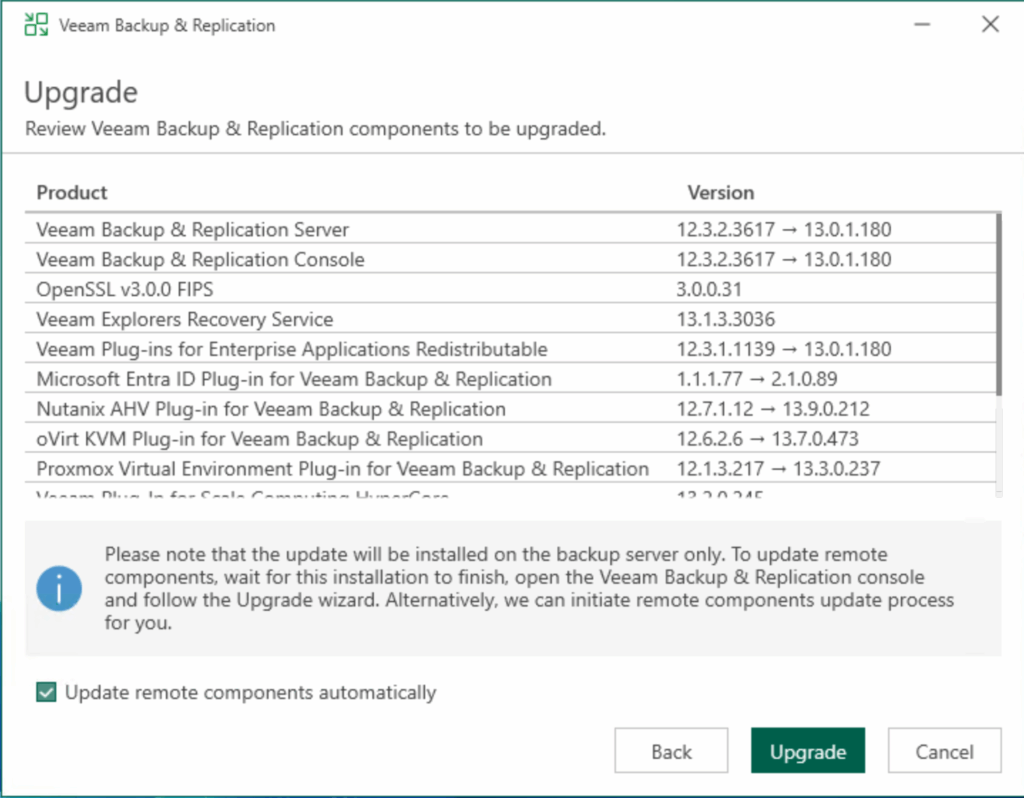Select Veeam Backup & Replication Server row
This screenshot has height=798, width=1024.
[x=193, y=230]
